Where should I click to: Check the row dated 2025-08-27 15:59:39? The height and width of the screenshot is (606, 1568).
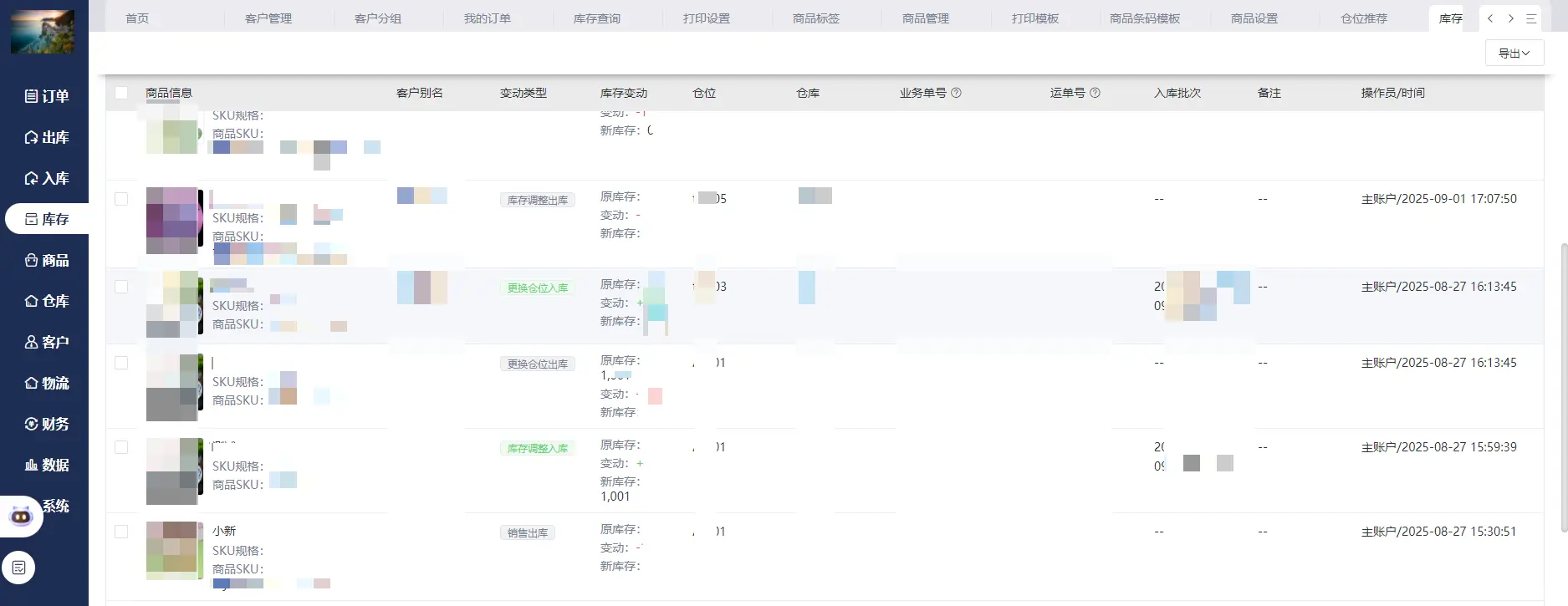tap(121, 447)
